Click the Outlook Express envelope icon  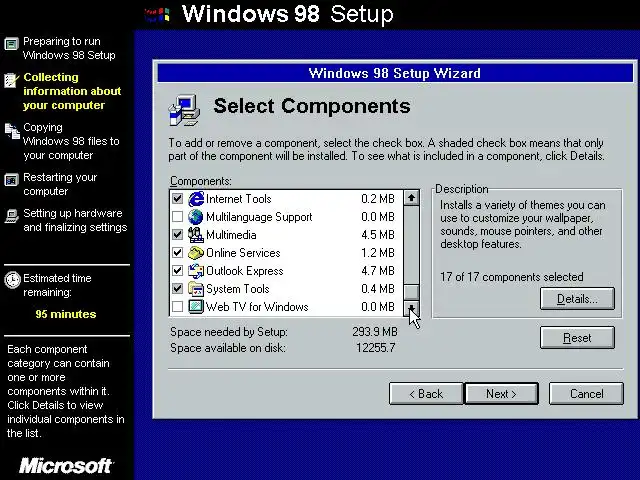(196, 271)
